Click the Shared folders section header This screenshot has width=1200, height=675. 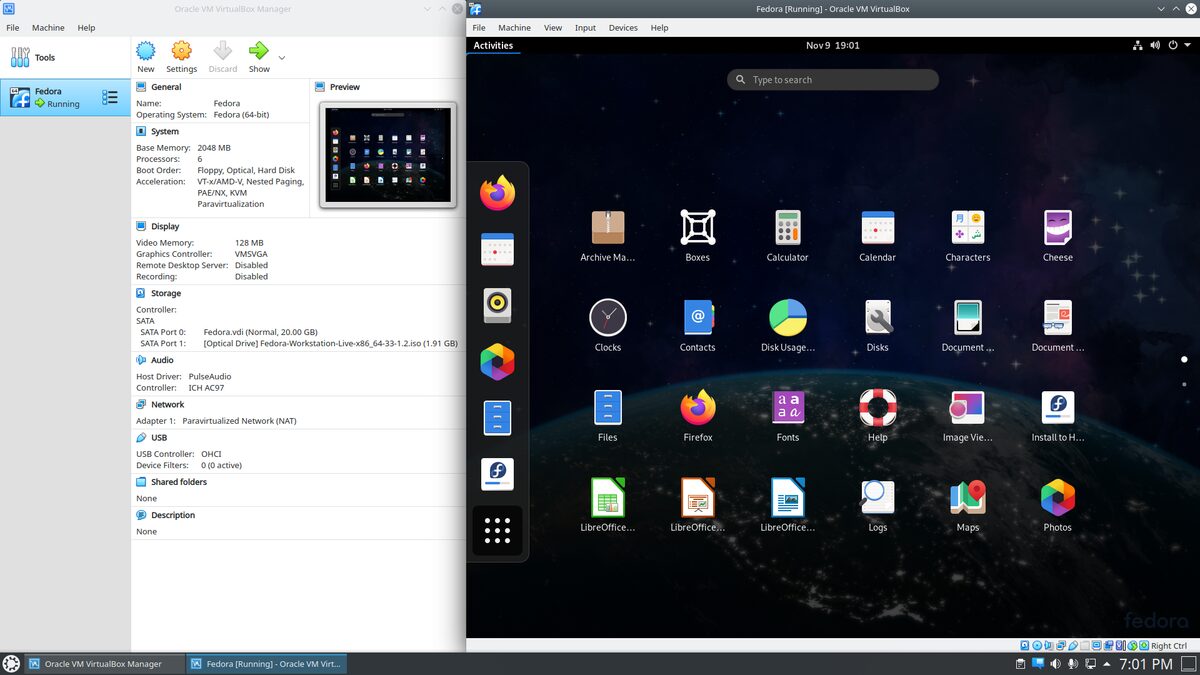click(x=179, y=481)
